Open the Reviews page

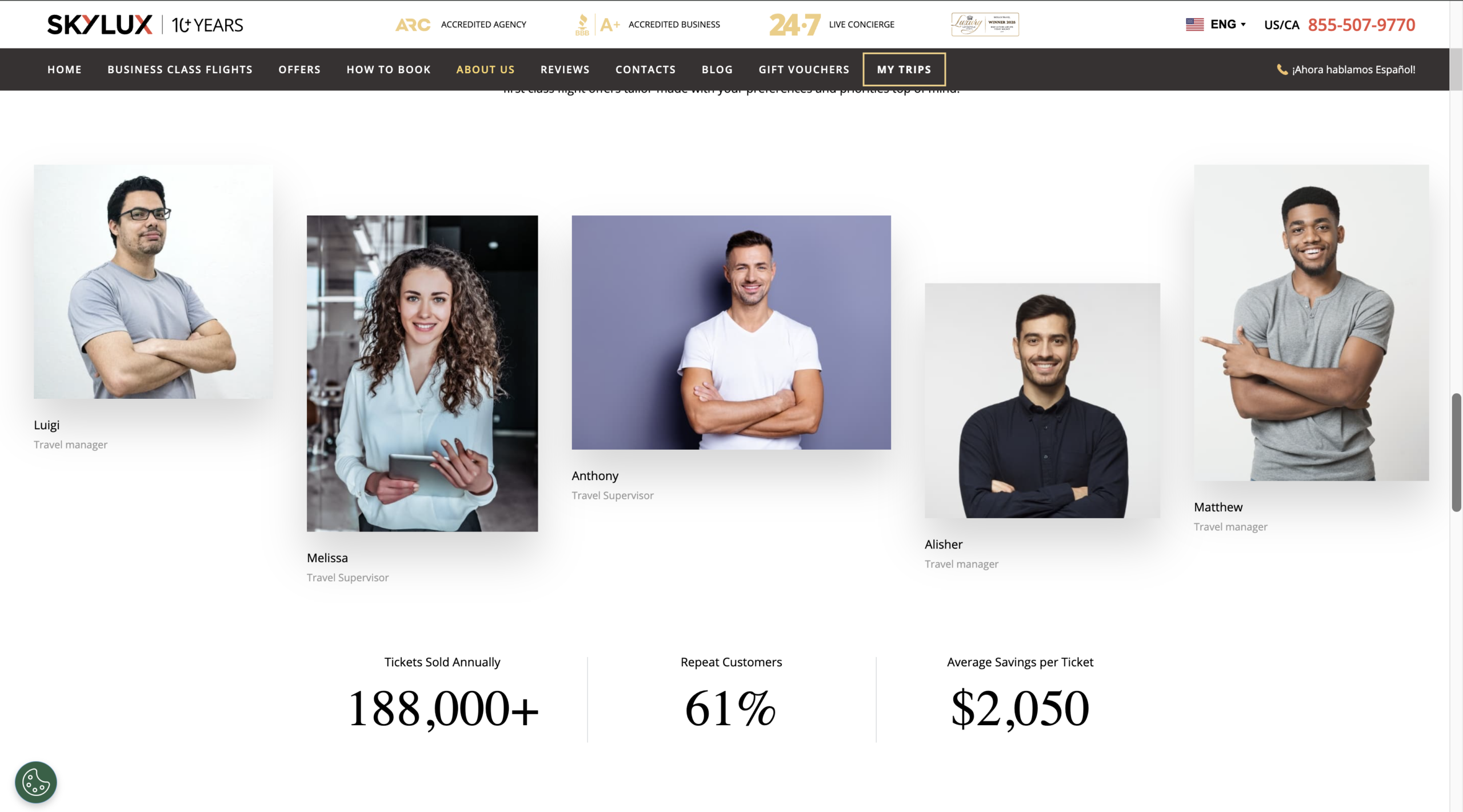point(565,69)
